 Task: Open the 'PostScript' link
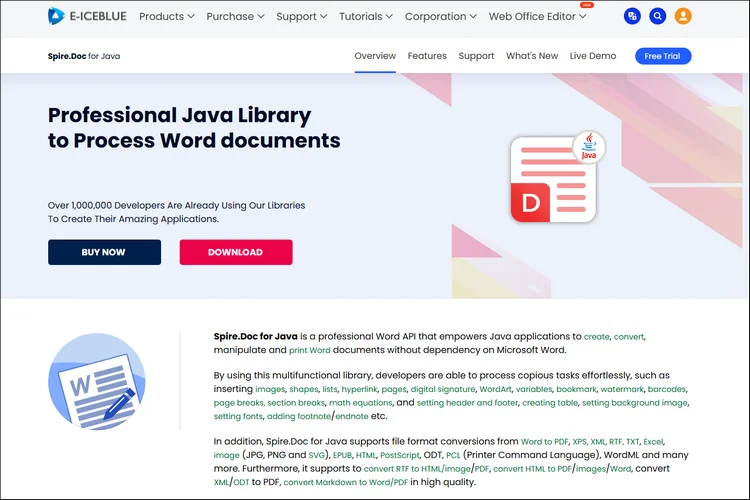pyautogui.click(x=399, y=455)
